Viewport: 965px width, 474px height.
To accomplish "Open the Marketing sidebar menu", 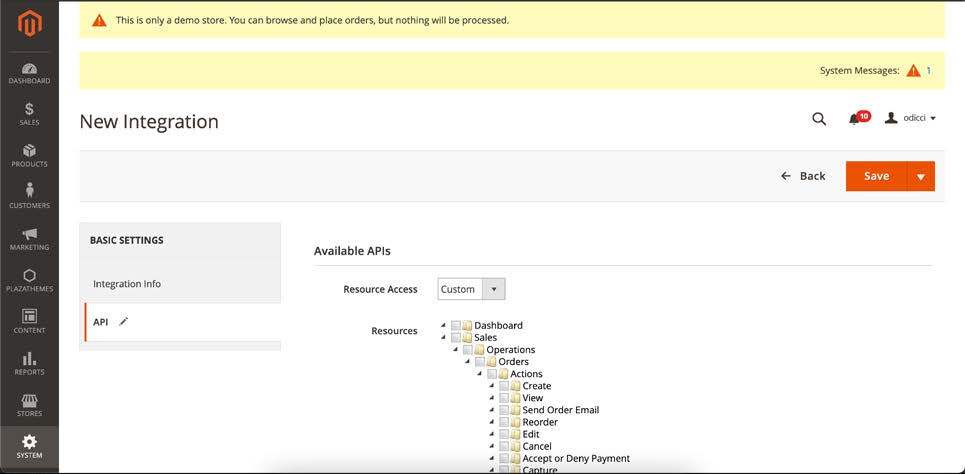I will [29, 239].
